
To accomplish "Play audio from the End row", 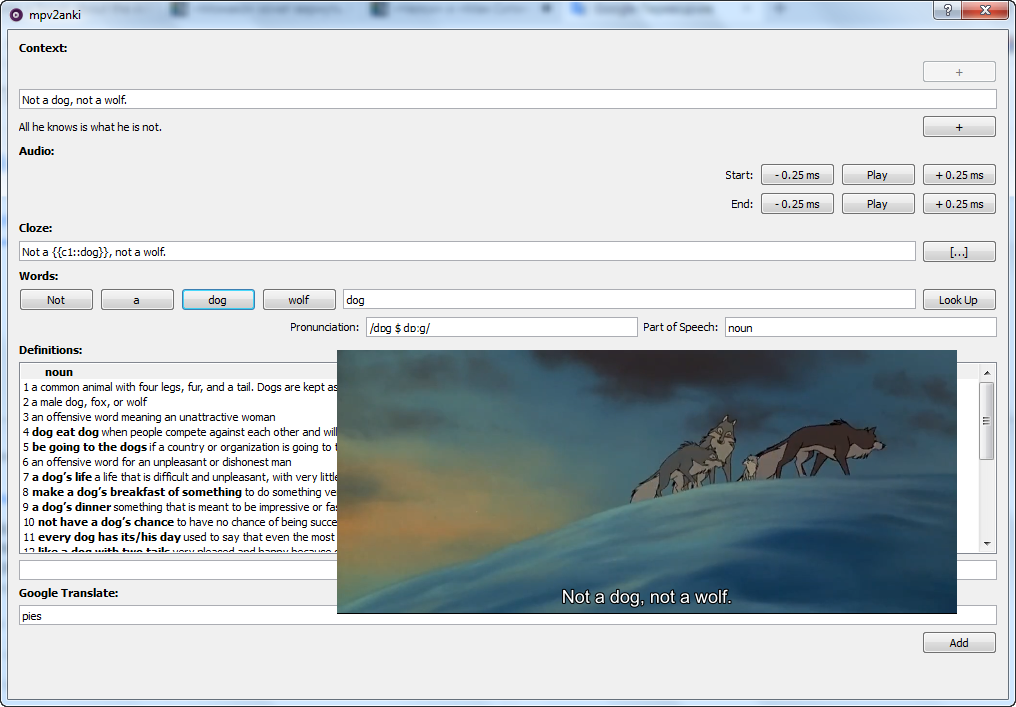I will [x=877, y=204].
